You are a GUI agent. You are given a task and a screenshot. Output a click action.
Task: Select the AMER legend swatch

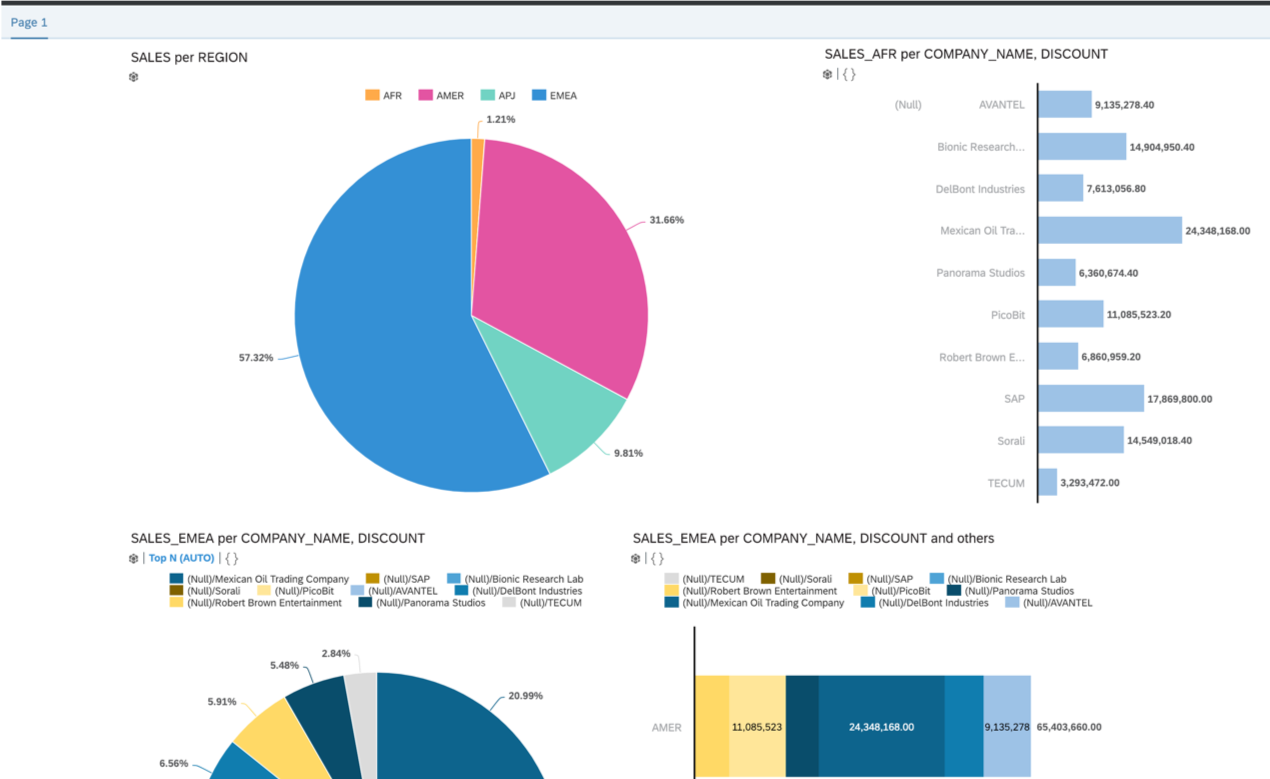click(x=426, y=96)
